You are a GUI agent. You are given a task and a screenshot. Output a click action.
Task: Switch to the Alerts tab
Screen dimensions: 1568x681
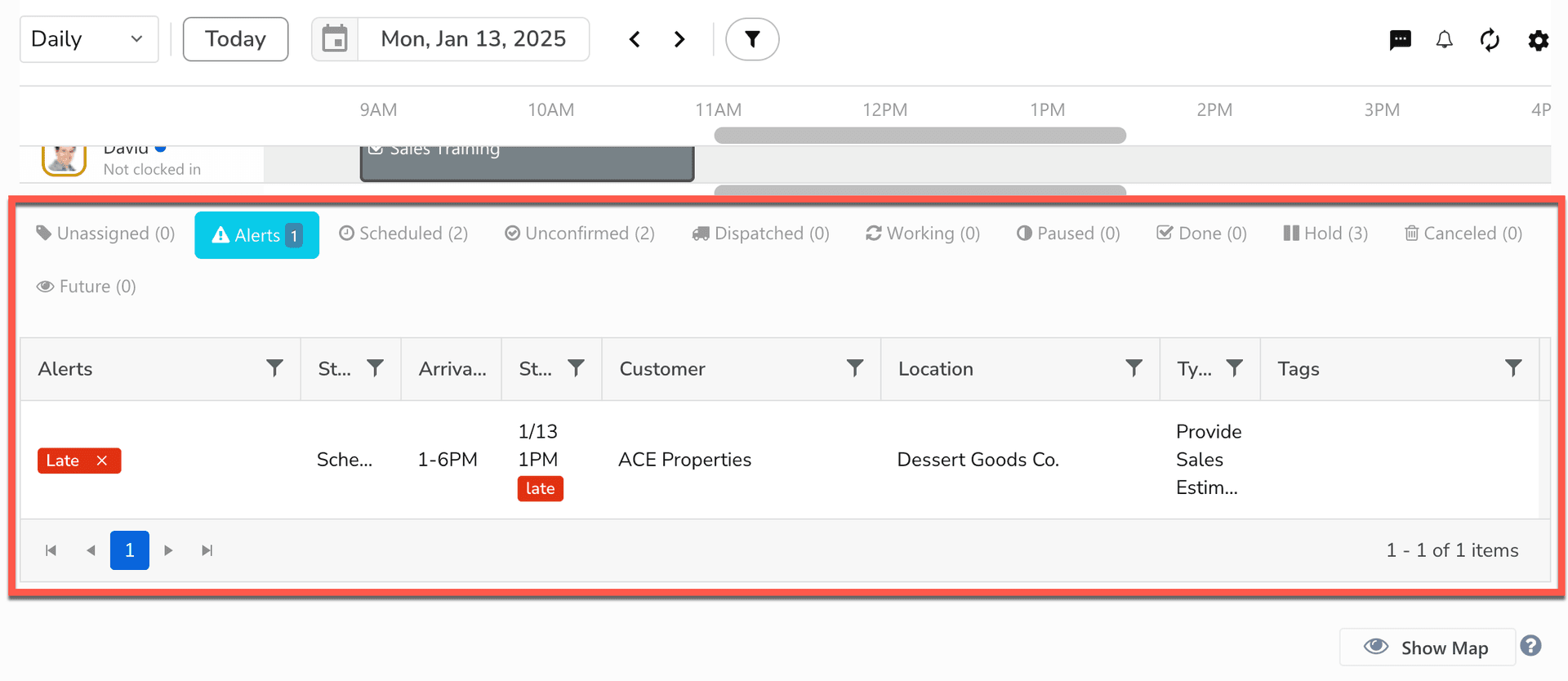point(256,235)
